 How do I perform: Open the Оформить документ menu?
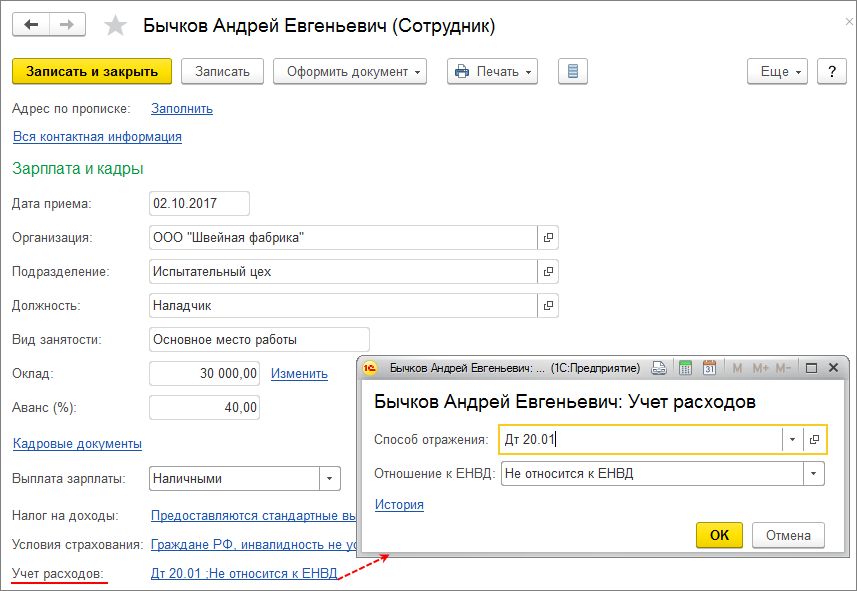coord(351,71)
